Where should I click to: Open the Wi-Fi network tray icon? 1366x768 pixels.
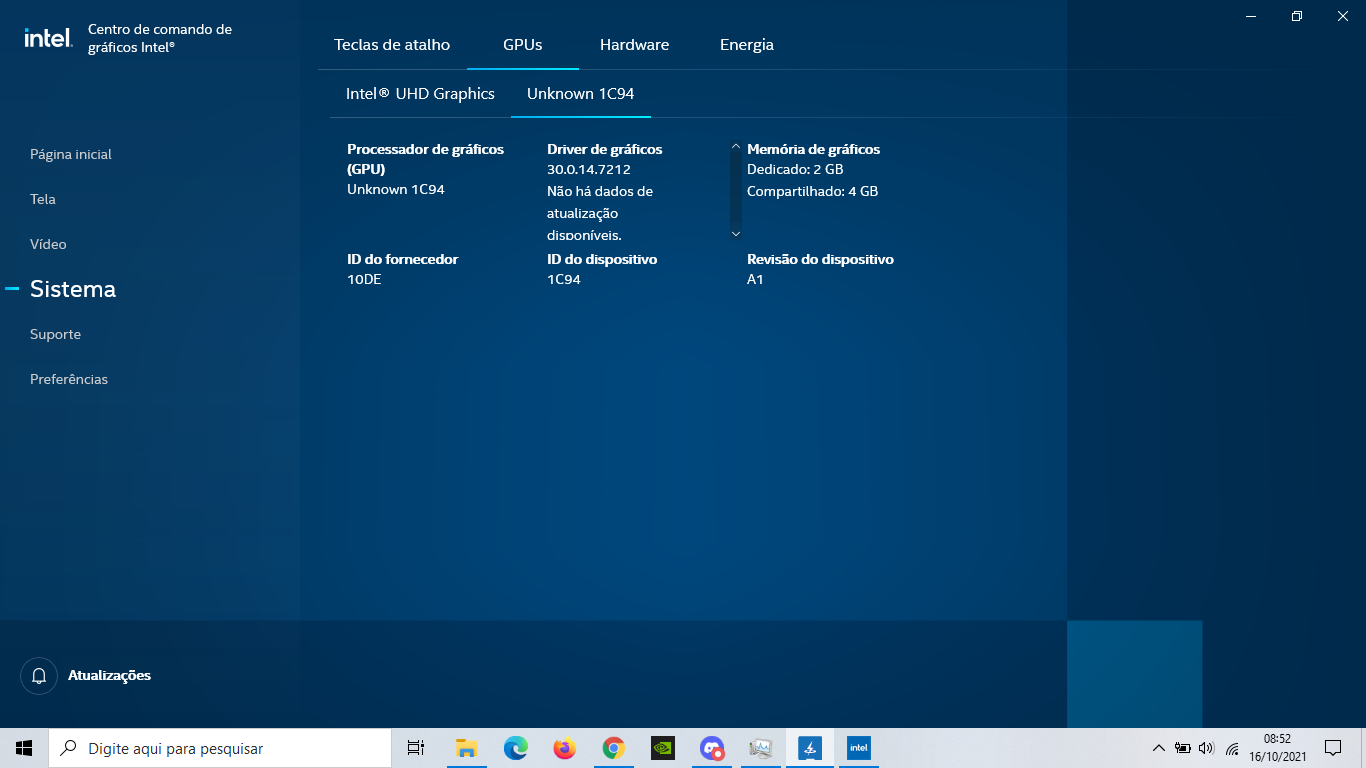pyautogui.click(x=1232, y=748)
